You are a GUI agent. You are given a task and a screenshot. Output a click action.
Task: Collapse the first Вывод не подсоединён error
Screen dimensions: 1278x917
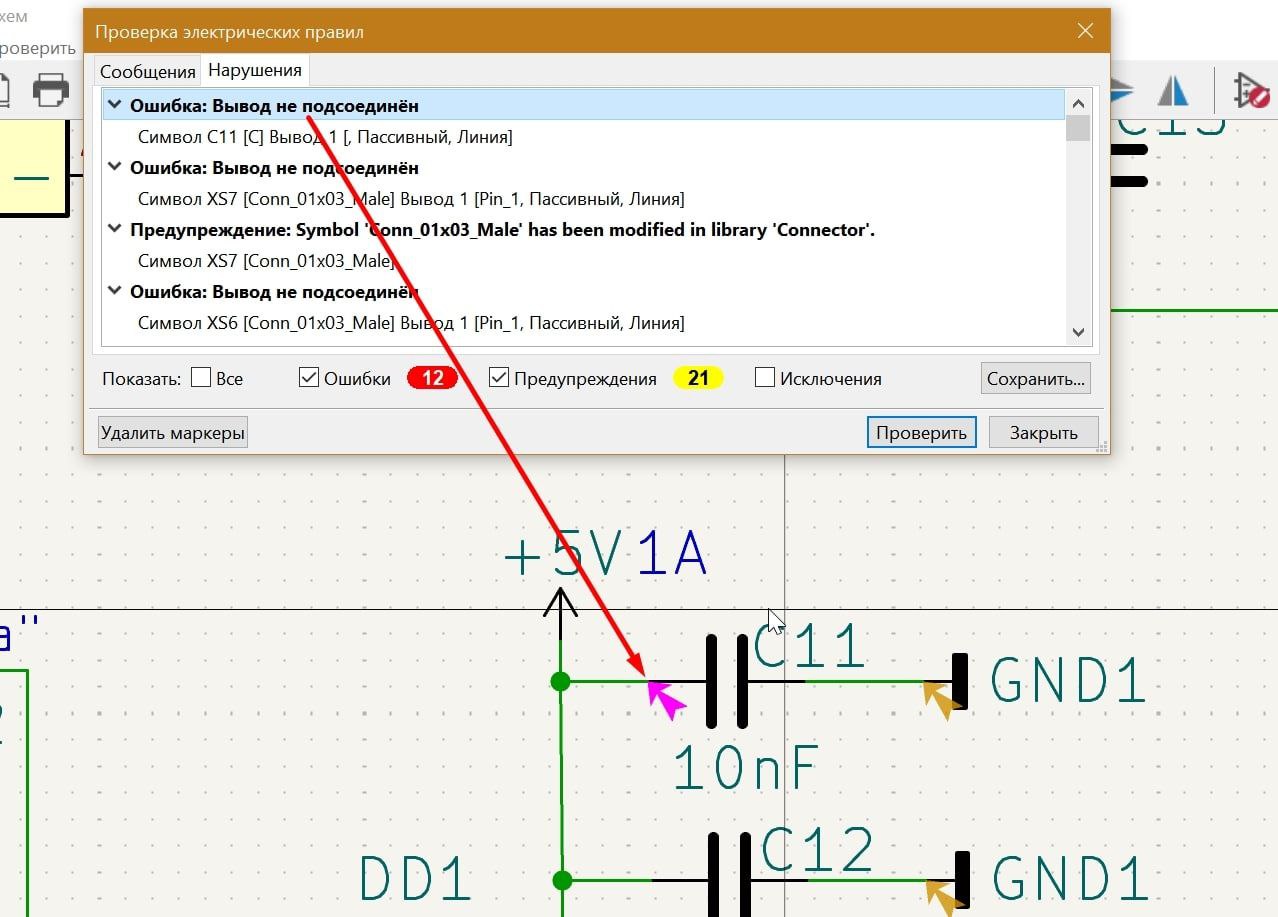[x=115, y=105]
